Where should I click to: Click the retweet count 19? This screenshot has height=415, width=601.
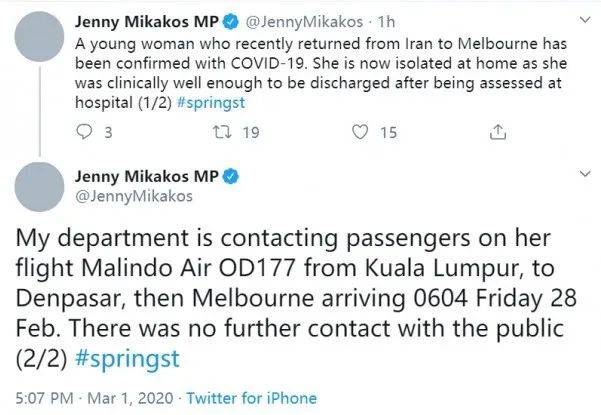click(x=251, y=133)
